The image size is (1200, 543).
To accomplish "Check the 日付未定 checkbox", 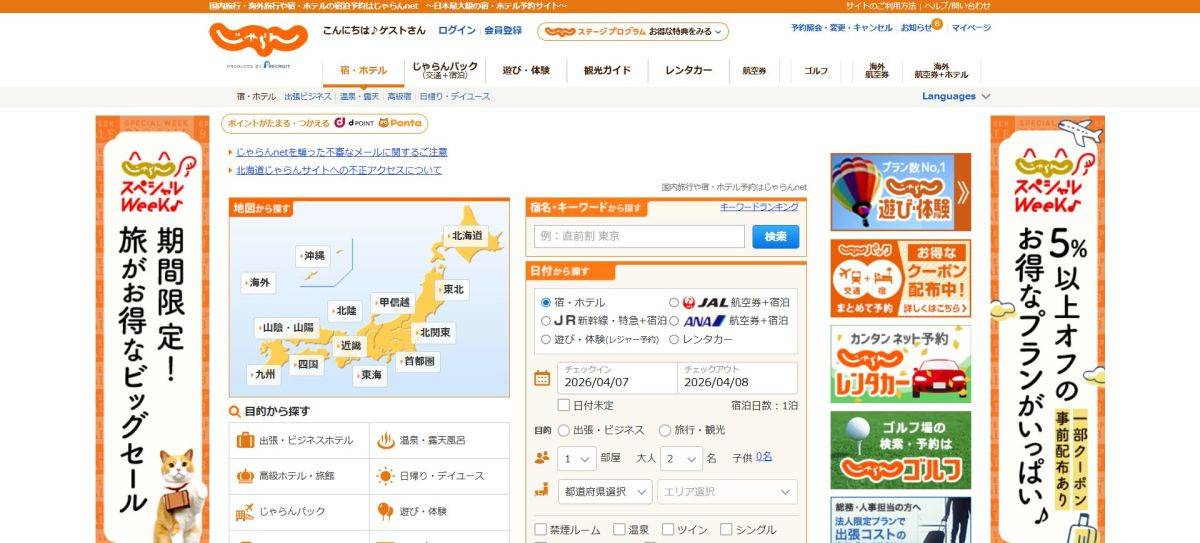I will pos(564,405).
